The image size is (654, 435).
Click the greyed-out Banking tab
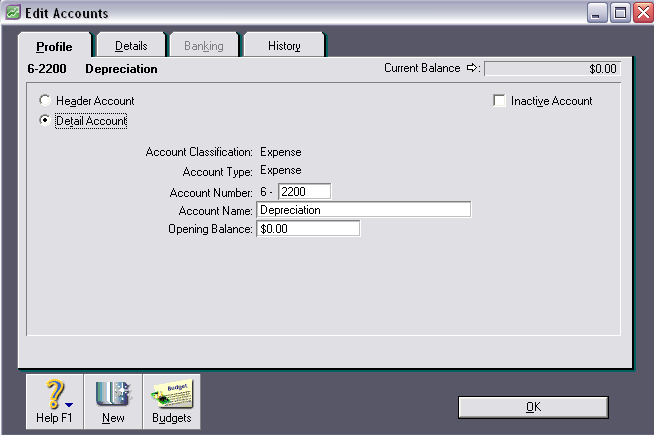coord(204,45)
